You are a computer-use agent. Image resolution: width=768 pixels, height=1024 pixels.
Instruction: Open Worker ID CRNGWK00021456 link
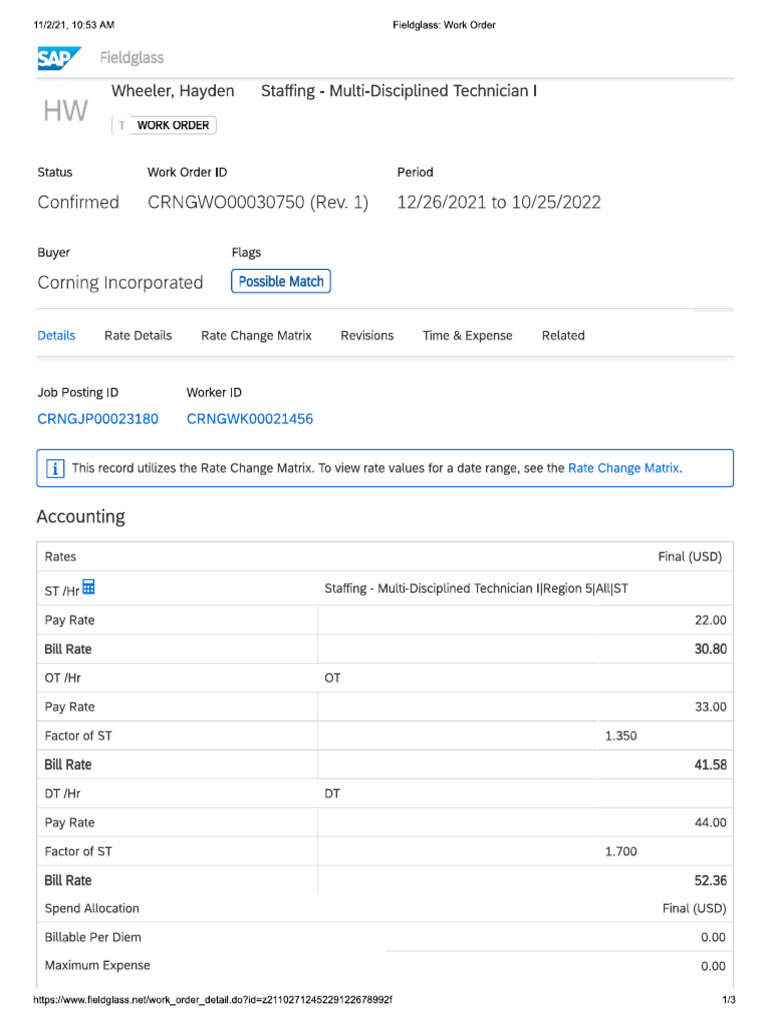pos(250,419)
